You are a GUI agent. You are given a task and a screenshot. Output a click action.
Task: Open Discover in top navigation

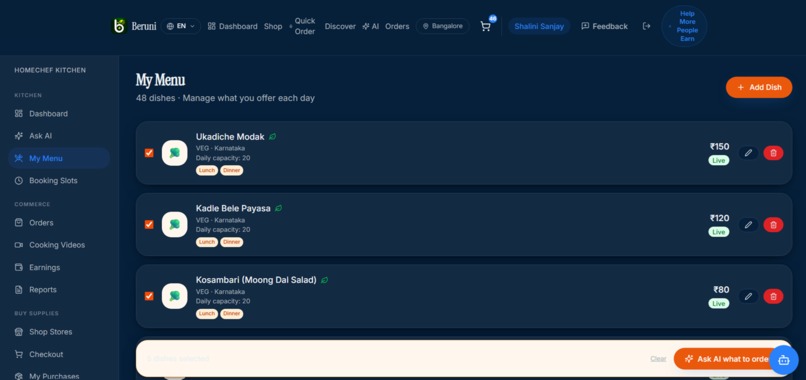340,26
